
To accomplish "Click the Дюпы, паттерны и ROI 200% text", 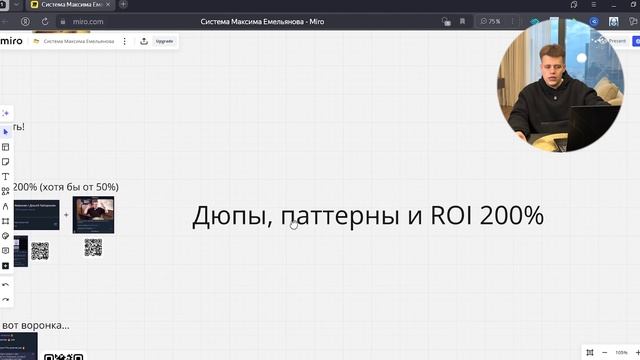I will (x=368, y=215).
